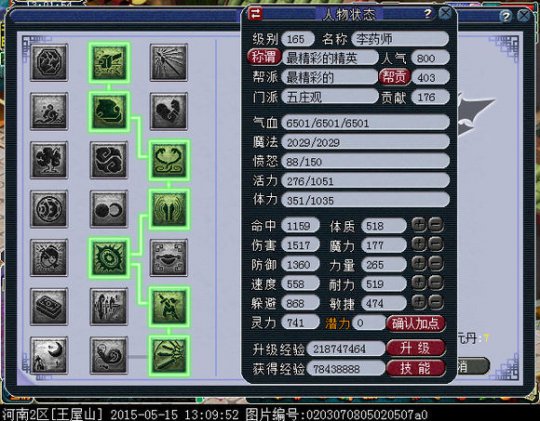Remove a point from 耐力 with minus button
The image size is (540, 421).
point(436,283)
